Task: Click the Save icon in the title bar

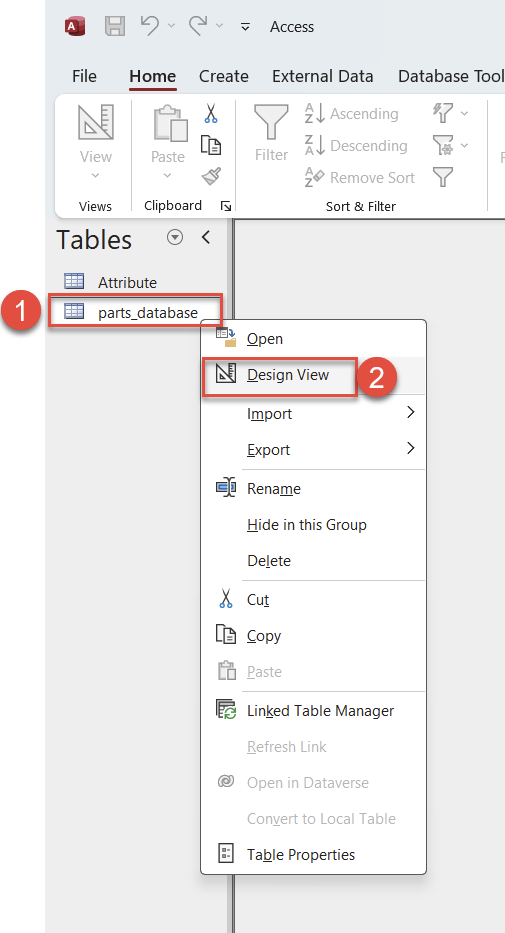Action: pyautogui.click(x=115, y=26)
